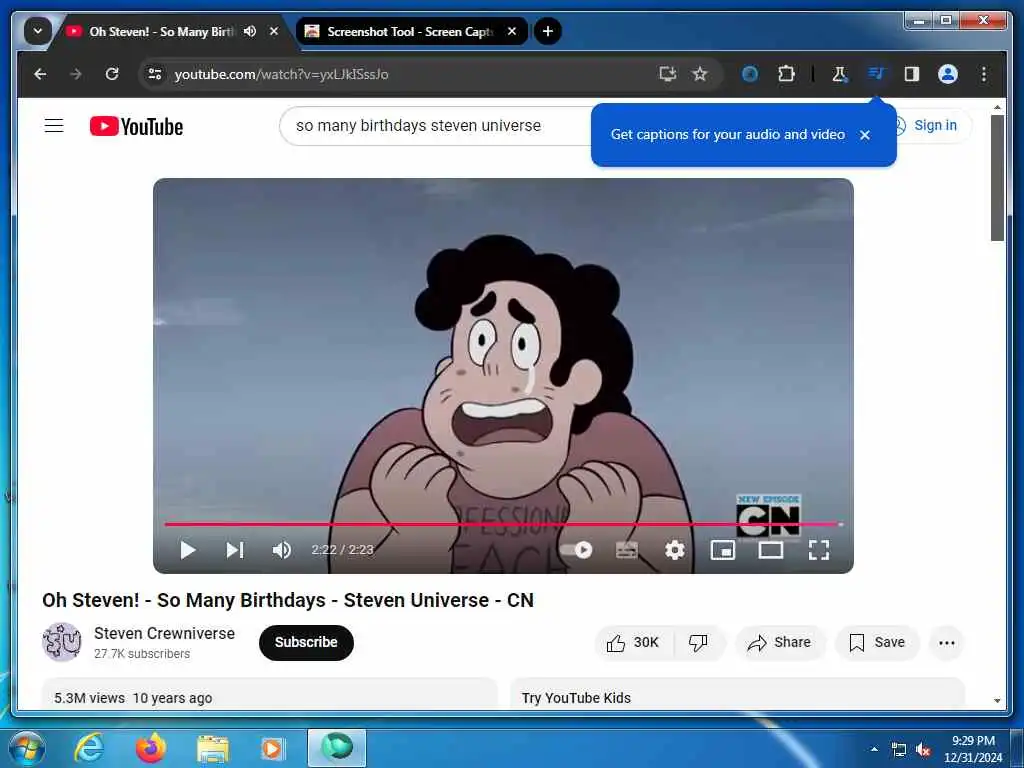Share the video

tap(780, 643)
